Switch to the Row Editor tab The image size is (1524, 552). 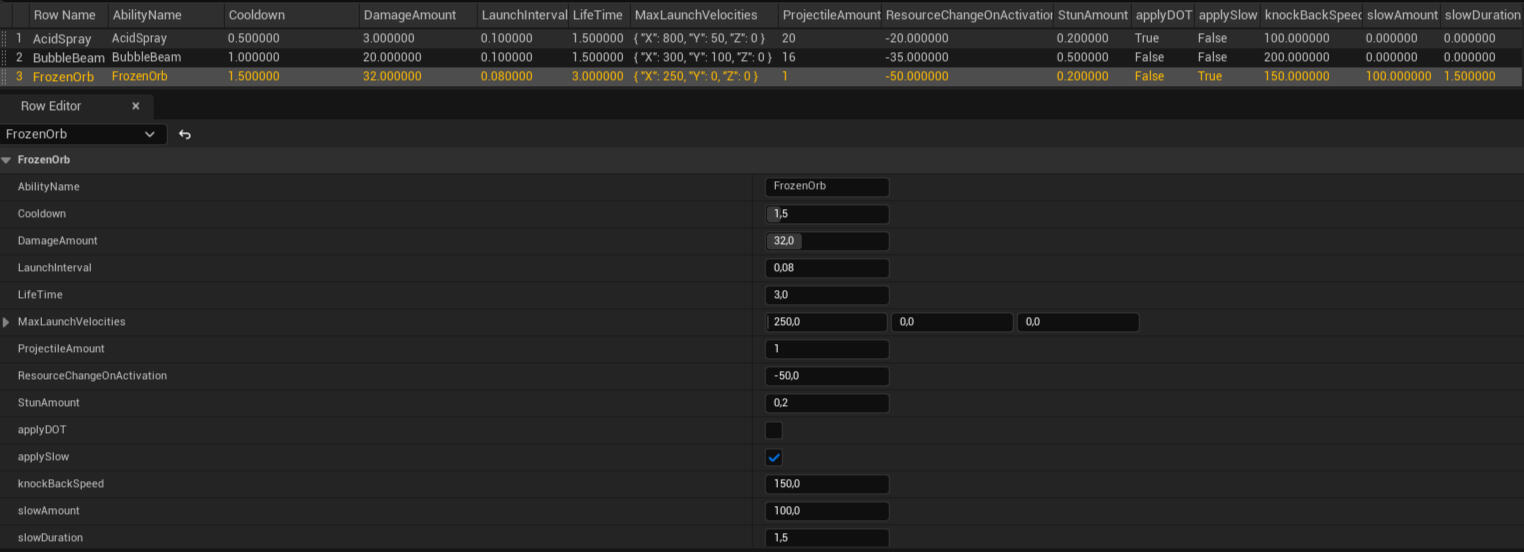[52, 106]
